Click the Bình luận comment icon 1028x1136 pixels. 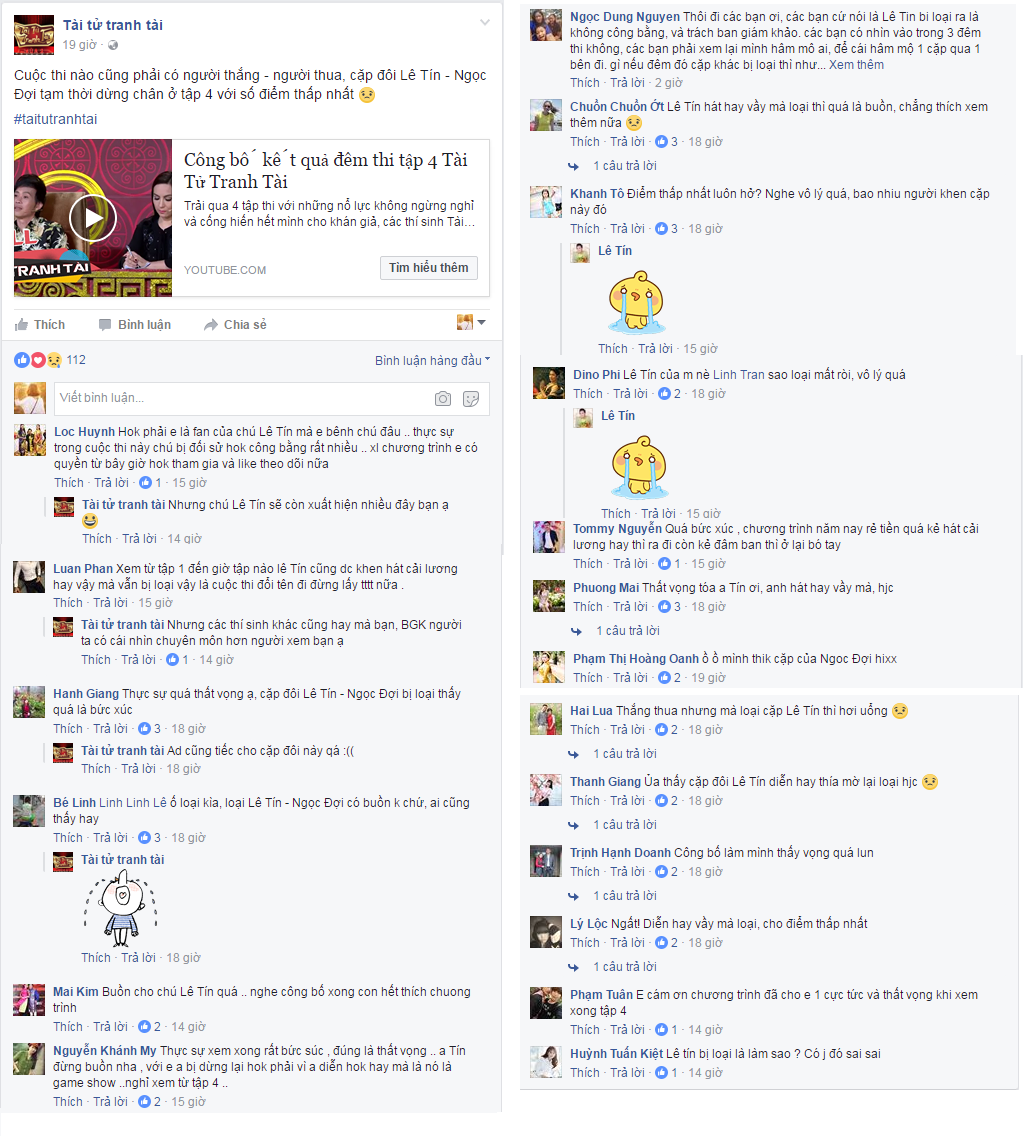coord(105,325)
